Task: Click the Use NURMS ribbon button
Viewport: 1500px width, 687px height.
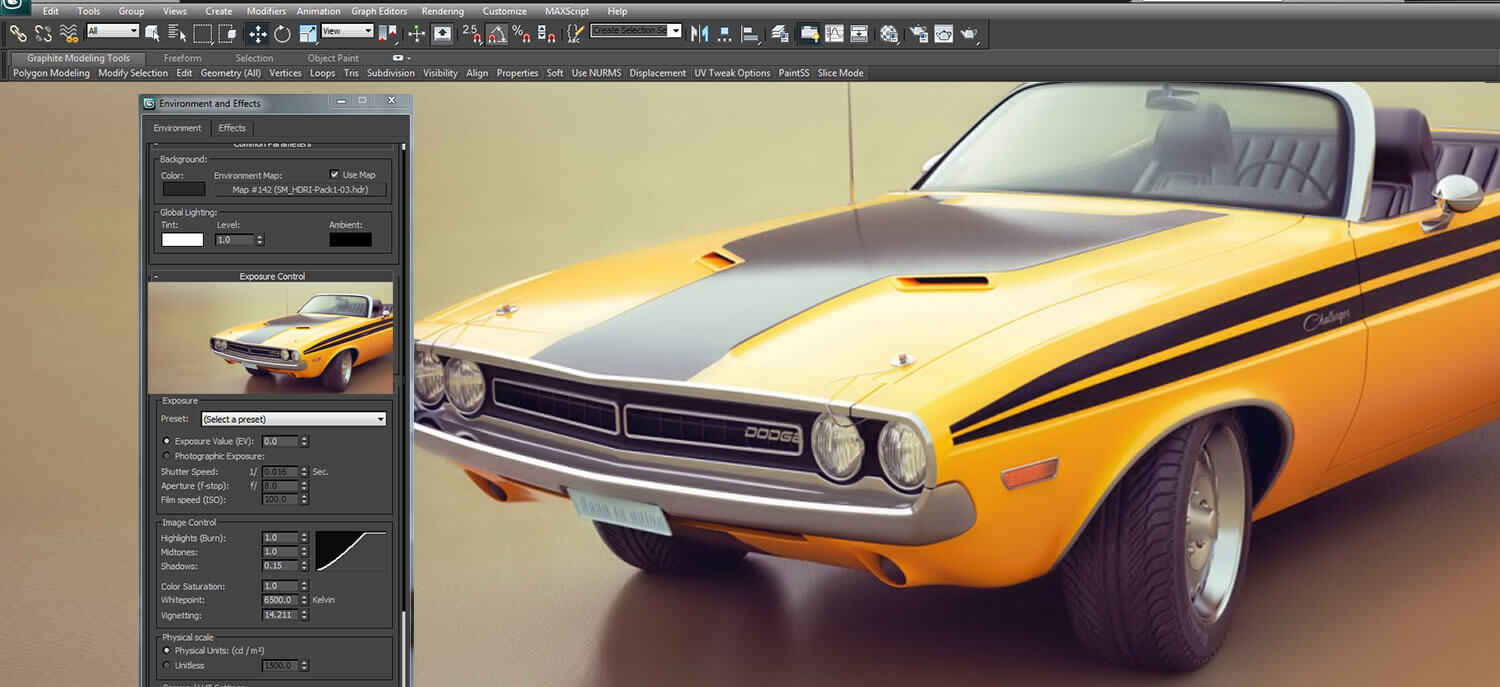Action: click(596, 73)
